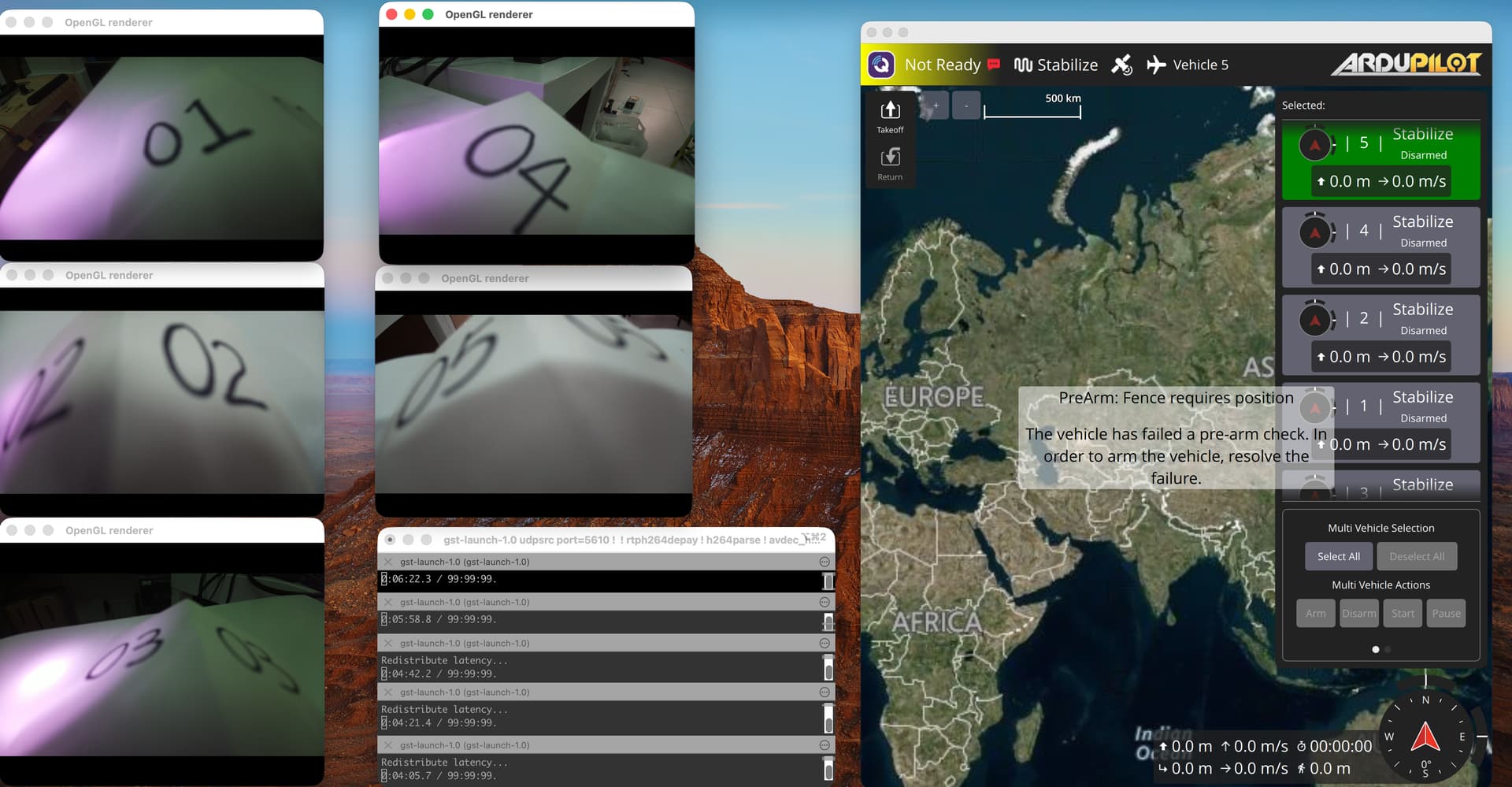
Task: Select vehicle 4 in the vehicle list
Action: tap(1380, 247)
